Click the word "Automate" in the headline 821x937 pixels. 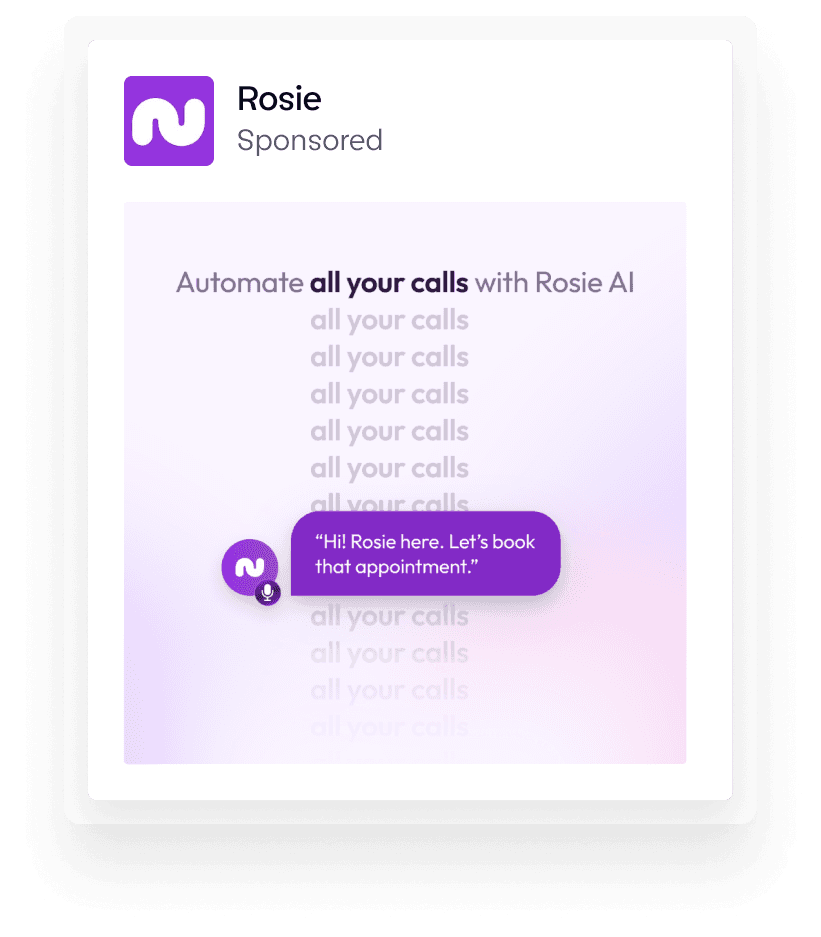[240, 283]
